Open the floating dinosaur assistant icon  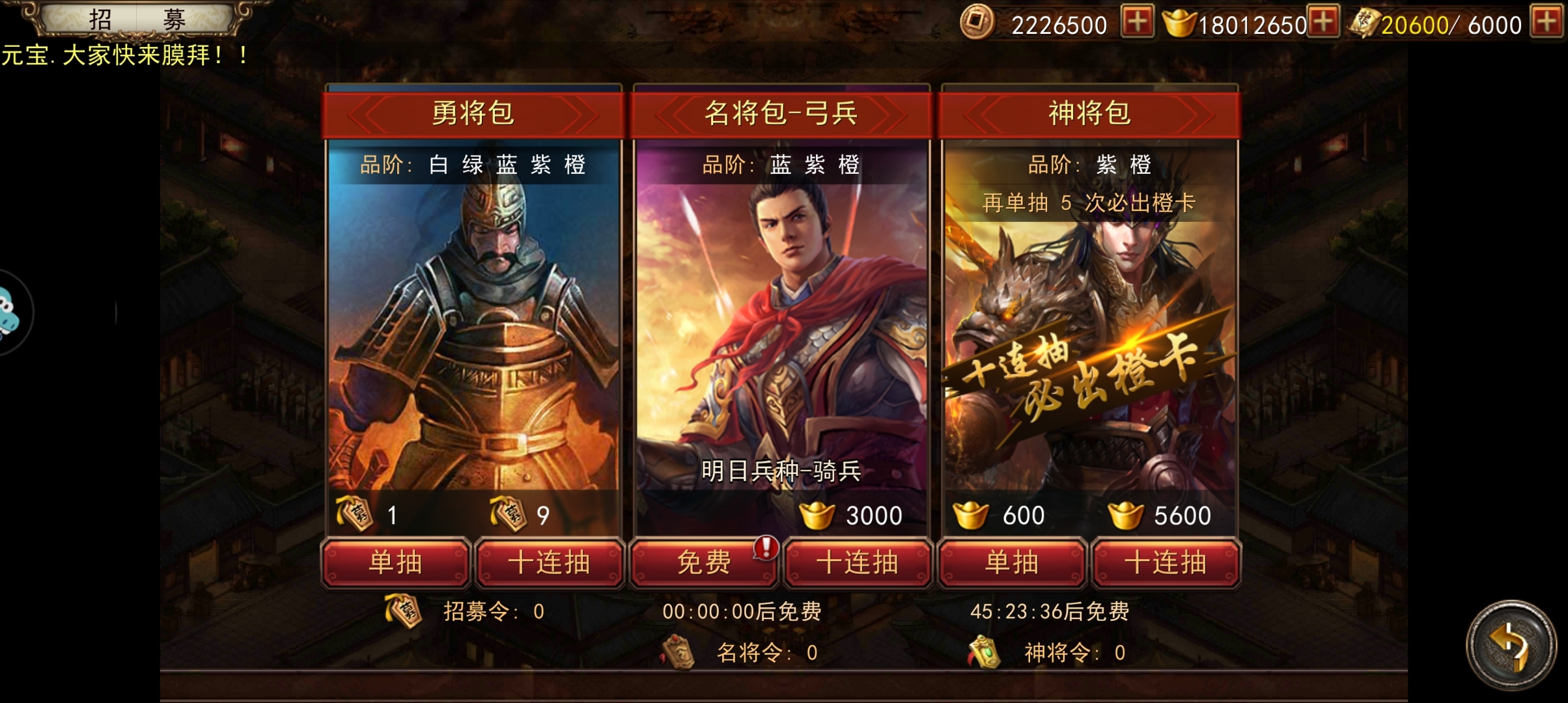pyautogui.click(x=10, y=314)
